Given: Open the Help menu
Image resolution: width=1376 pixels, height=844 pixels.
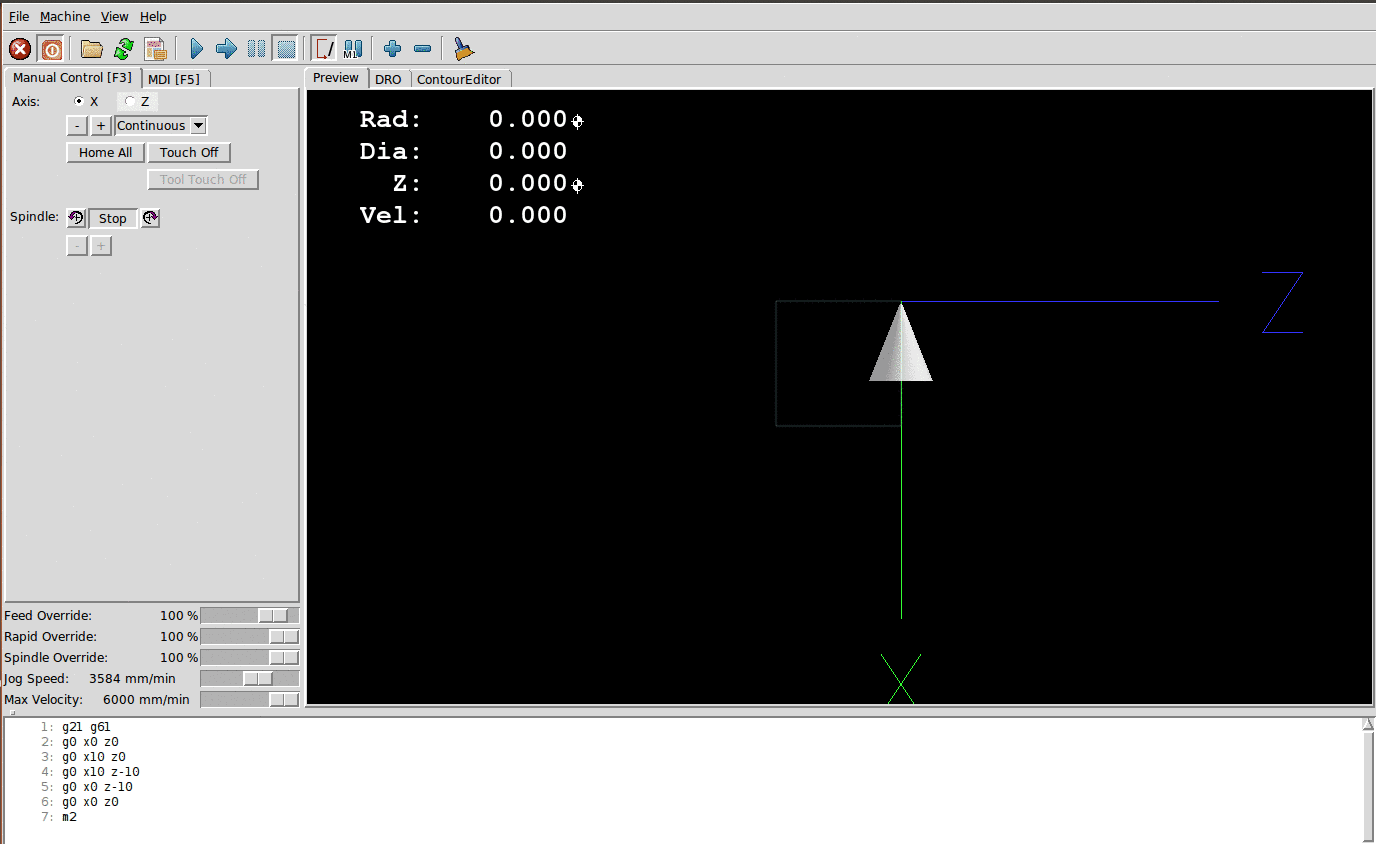Looking at the screenshot, I should [x=153, y=16].
